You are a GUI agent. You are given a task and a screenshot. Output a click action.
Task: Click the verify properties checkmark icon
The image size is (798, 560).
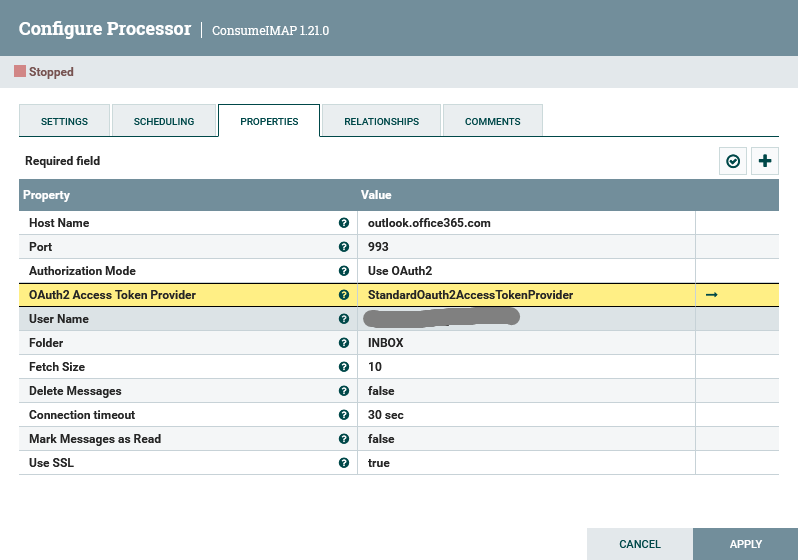[x=733, y=161]
